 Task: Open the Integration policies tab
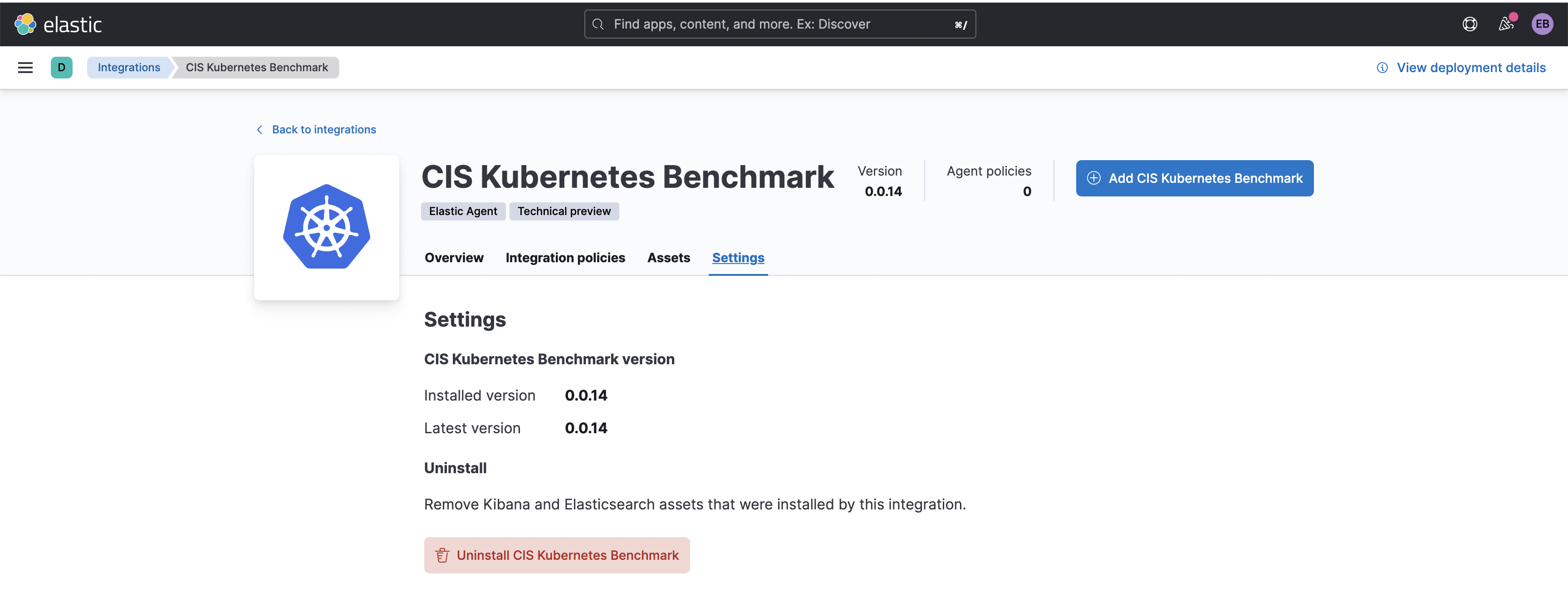coord(565,257)
